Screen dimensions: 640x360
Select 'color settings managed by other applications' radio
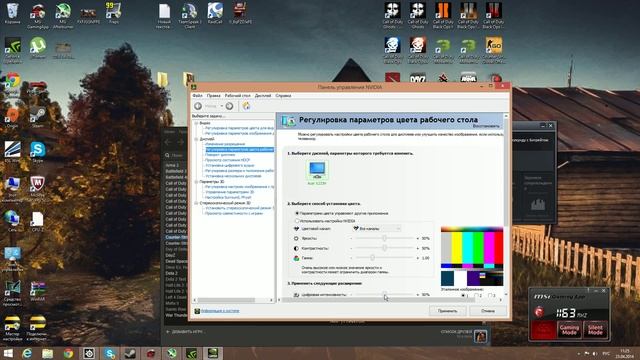click(x=297, y=213)
